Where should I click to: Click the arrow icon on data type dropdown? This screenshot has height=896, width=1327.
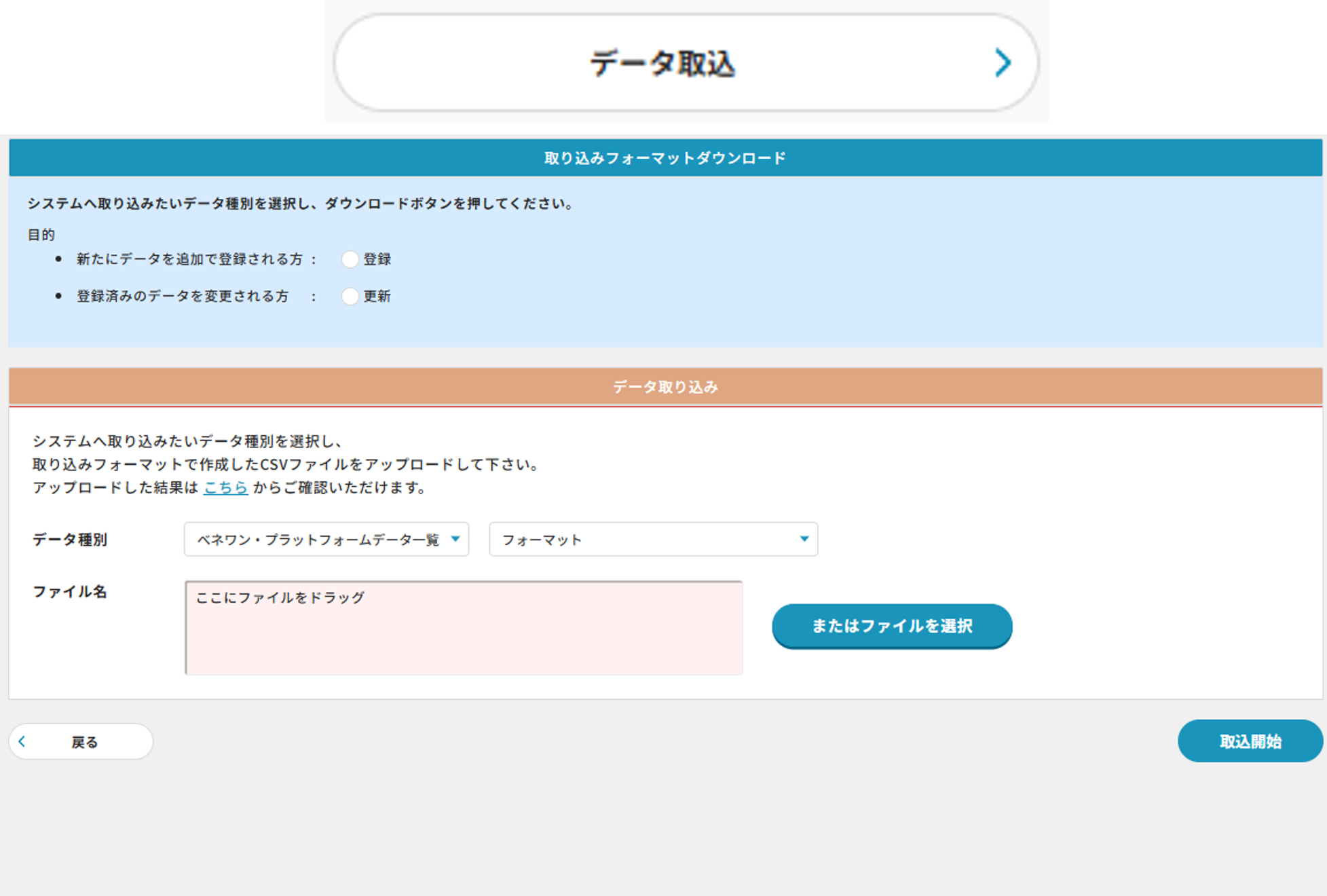tap(455, 539)
